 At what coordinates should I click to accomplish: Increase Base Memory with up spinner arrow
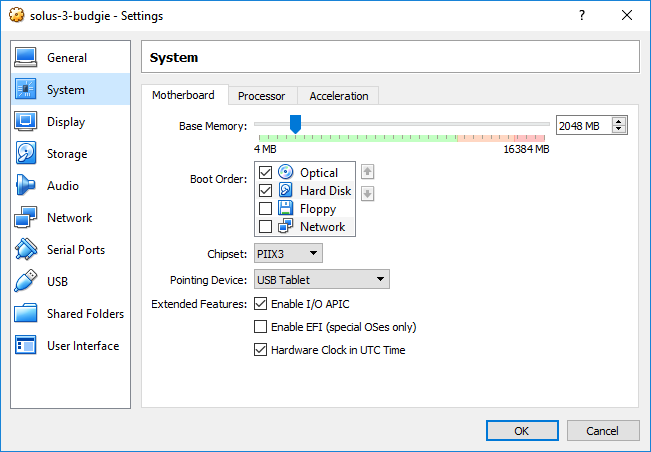coord(619,122)
